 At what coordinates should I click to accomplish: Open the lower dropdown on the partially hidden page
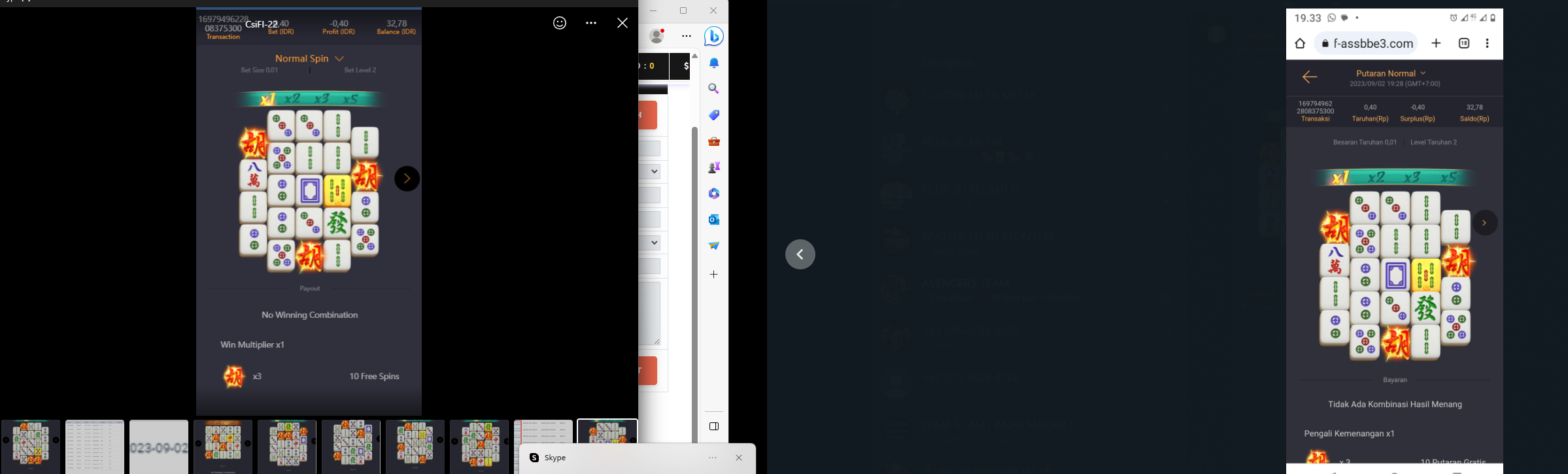pyautogui.click(x=650, y=243)
